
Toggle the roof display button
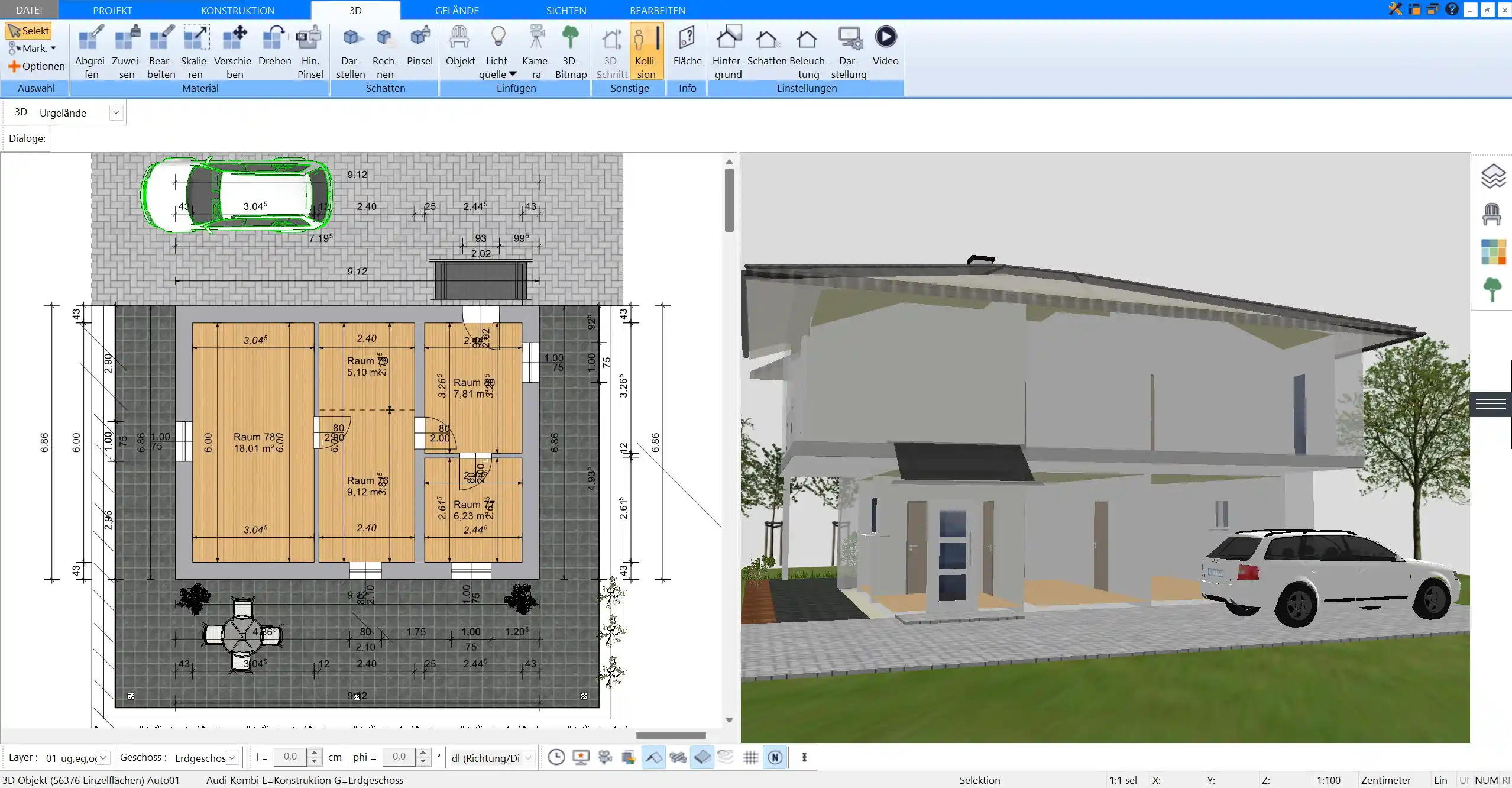point(653,757)
